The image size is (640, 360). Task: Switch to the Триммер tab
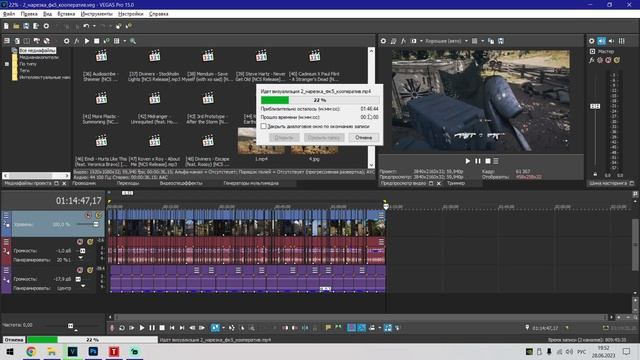(456, 183)
